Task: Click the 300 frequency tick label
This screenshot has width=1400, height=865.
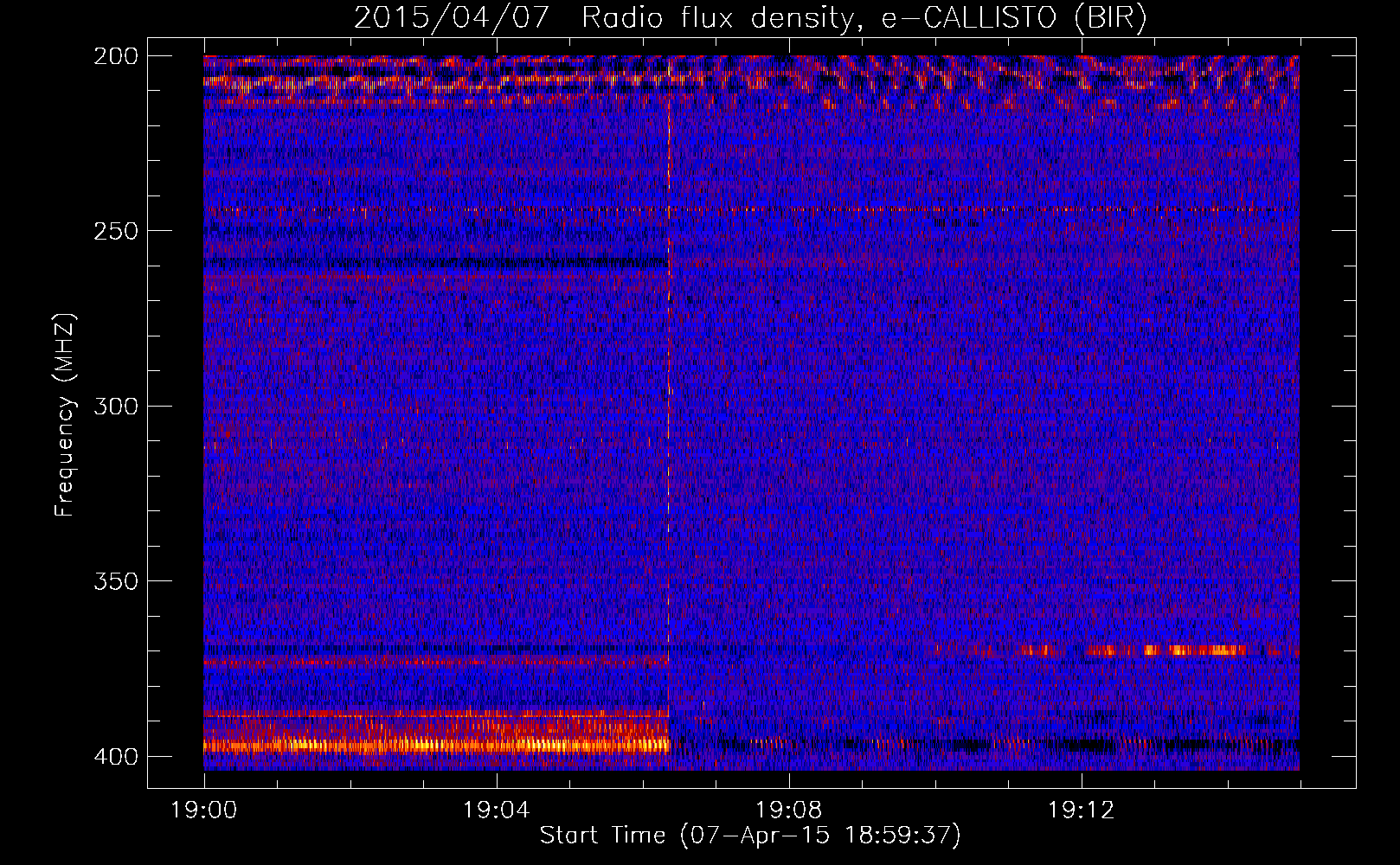Action: (116, 406)
